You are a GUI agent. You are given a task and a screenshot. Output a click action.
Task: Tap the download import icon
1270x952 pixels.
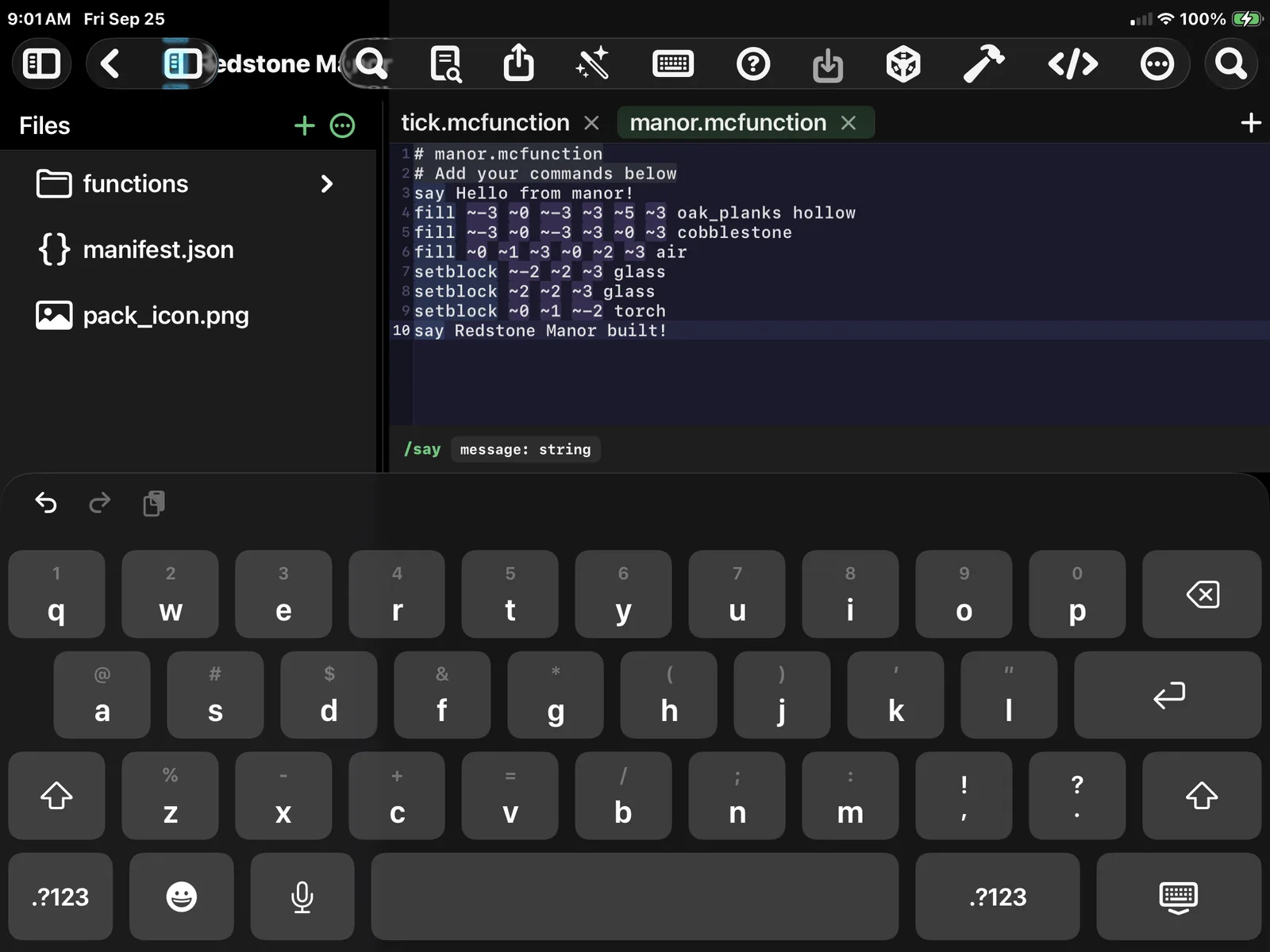point(827,64)
